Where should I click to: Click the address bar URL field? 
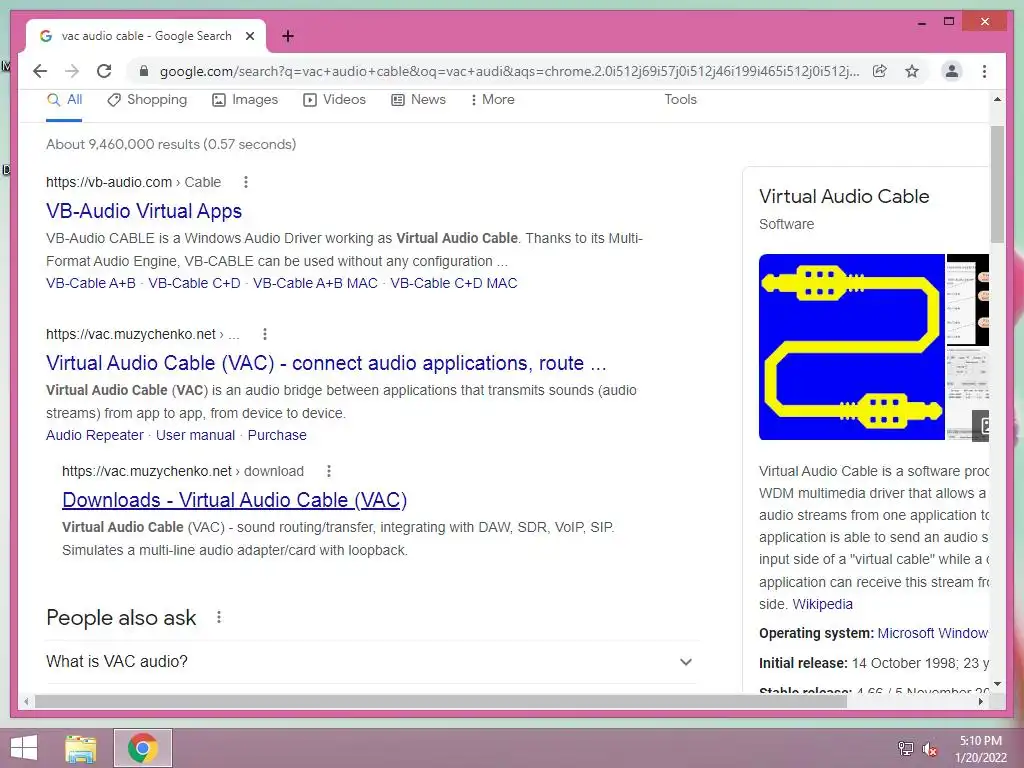click(x=509, y=71)
